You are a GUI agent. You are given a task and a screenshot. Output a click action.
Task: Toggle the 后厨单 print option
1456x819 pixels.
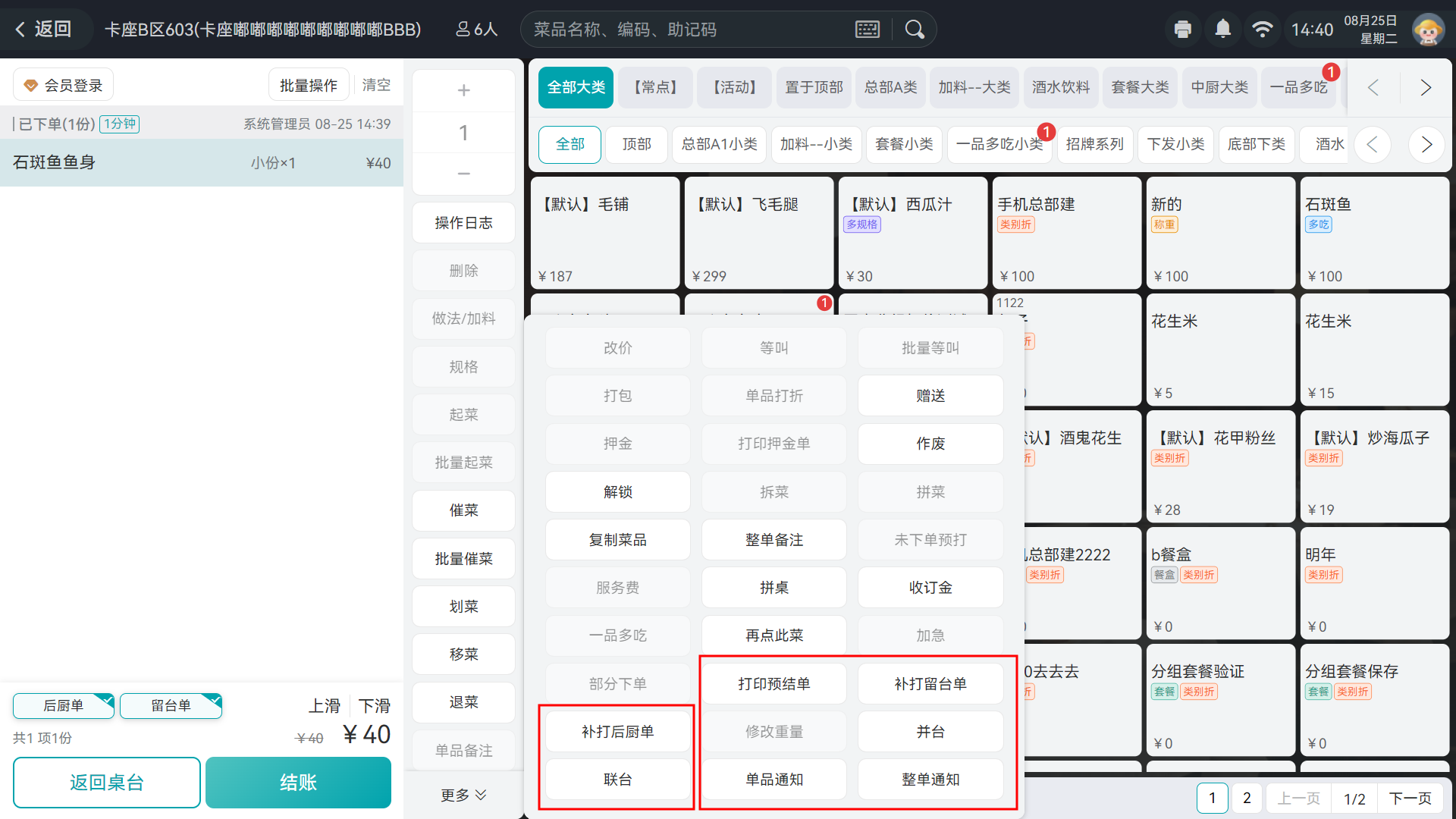pos(64,705)
